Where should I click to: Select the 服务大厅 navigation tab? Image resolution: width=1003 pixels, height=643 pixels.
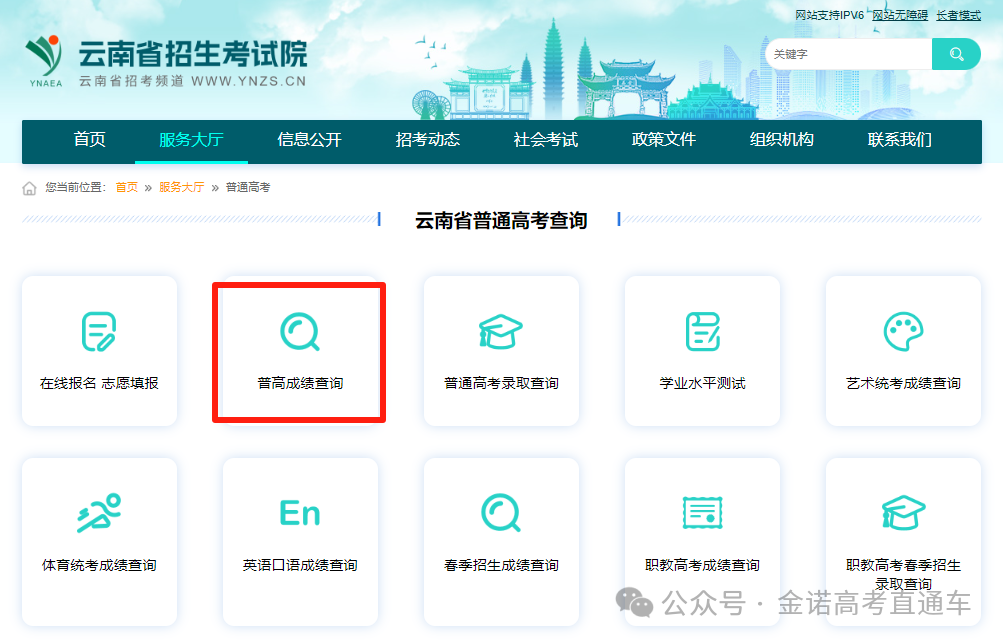[191, 139]
